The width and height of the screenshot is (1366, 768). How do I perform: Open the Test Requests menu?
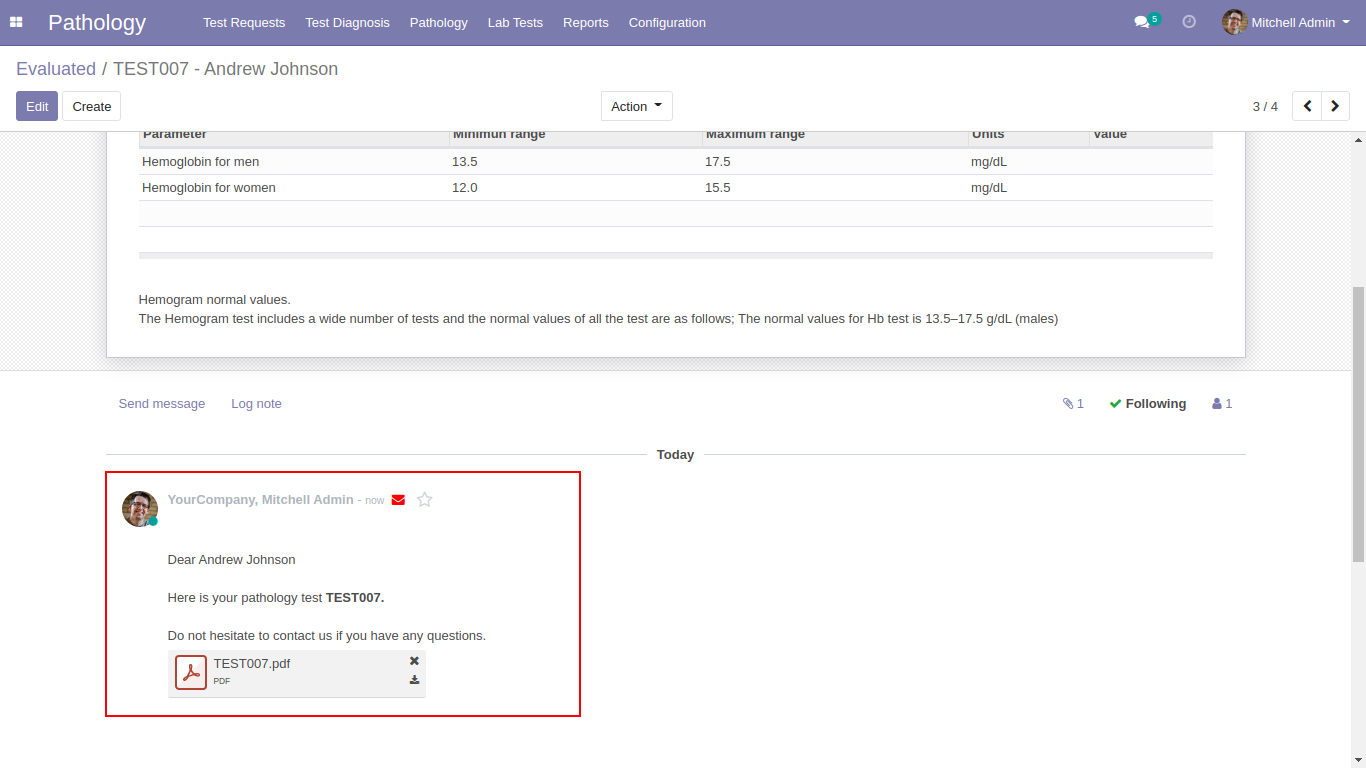(244, 22)
